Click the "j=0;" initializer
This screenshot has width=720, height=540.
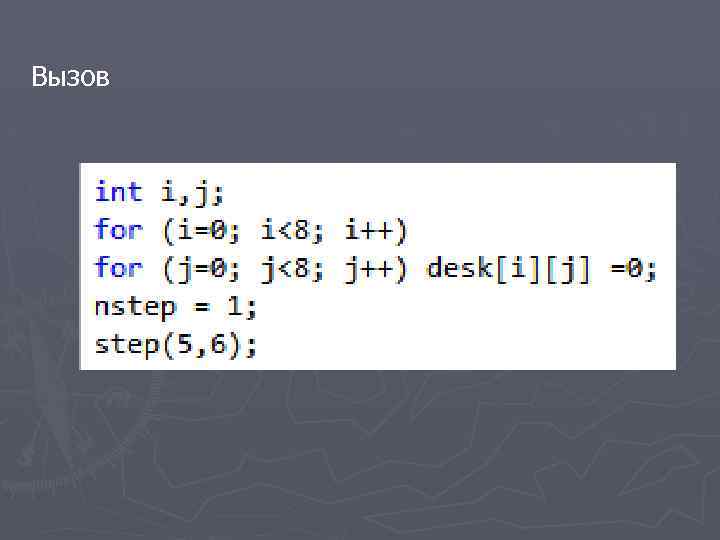(x=202, y=268)
